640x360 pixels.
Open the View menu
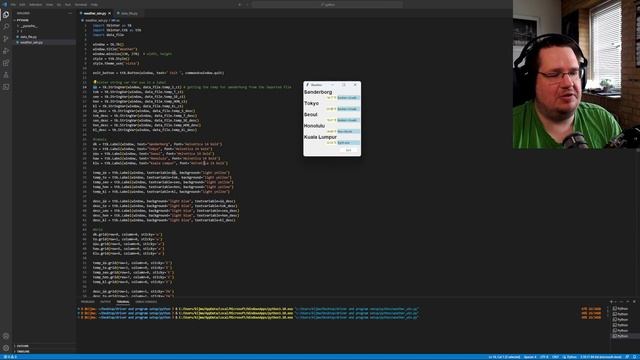coord(49,4)
